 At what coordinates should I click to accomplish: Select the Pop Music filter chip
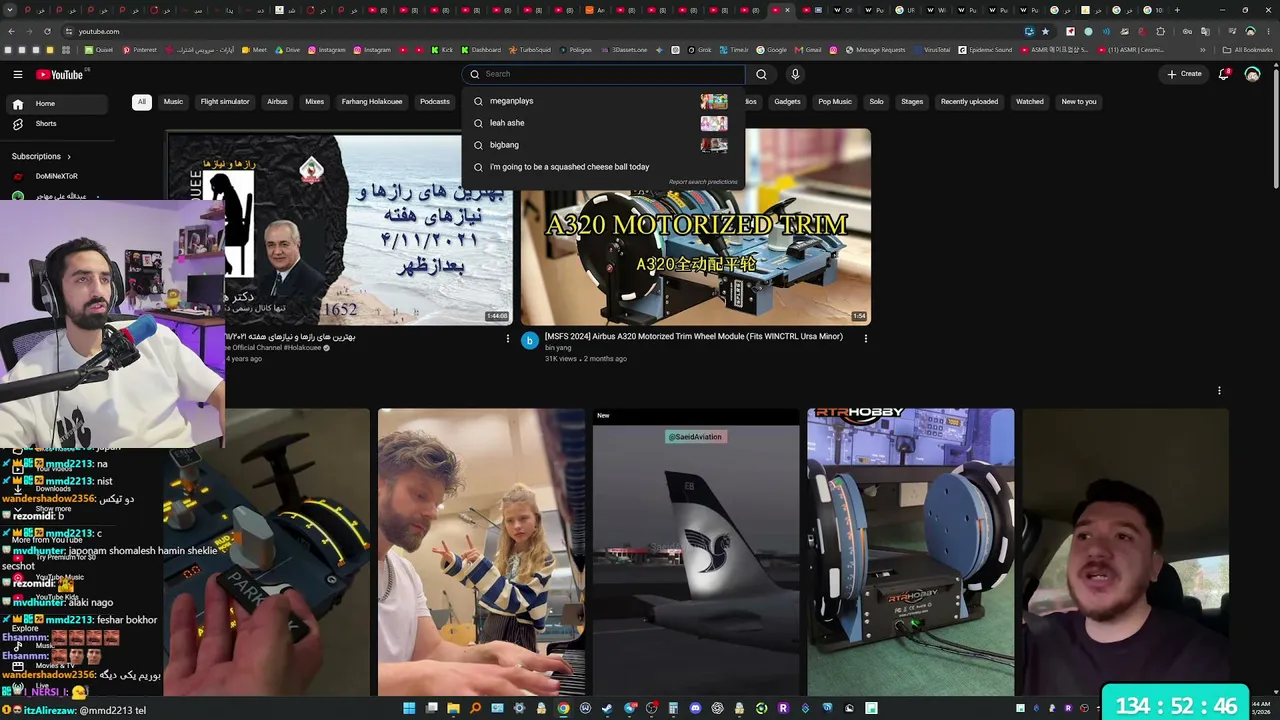[835, 101]
